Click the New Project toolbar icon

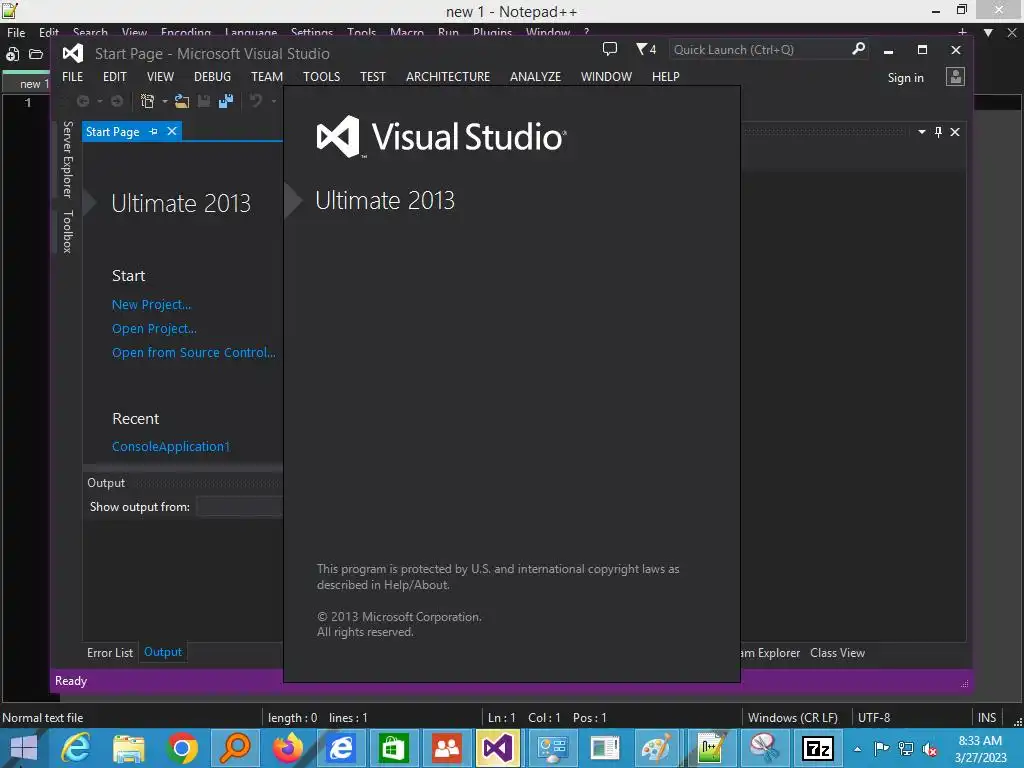(x=148, y=101)
